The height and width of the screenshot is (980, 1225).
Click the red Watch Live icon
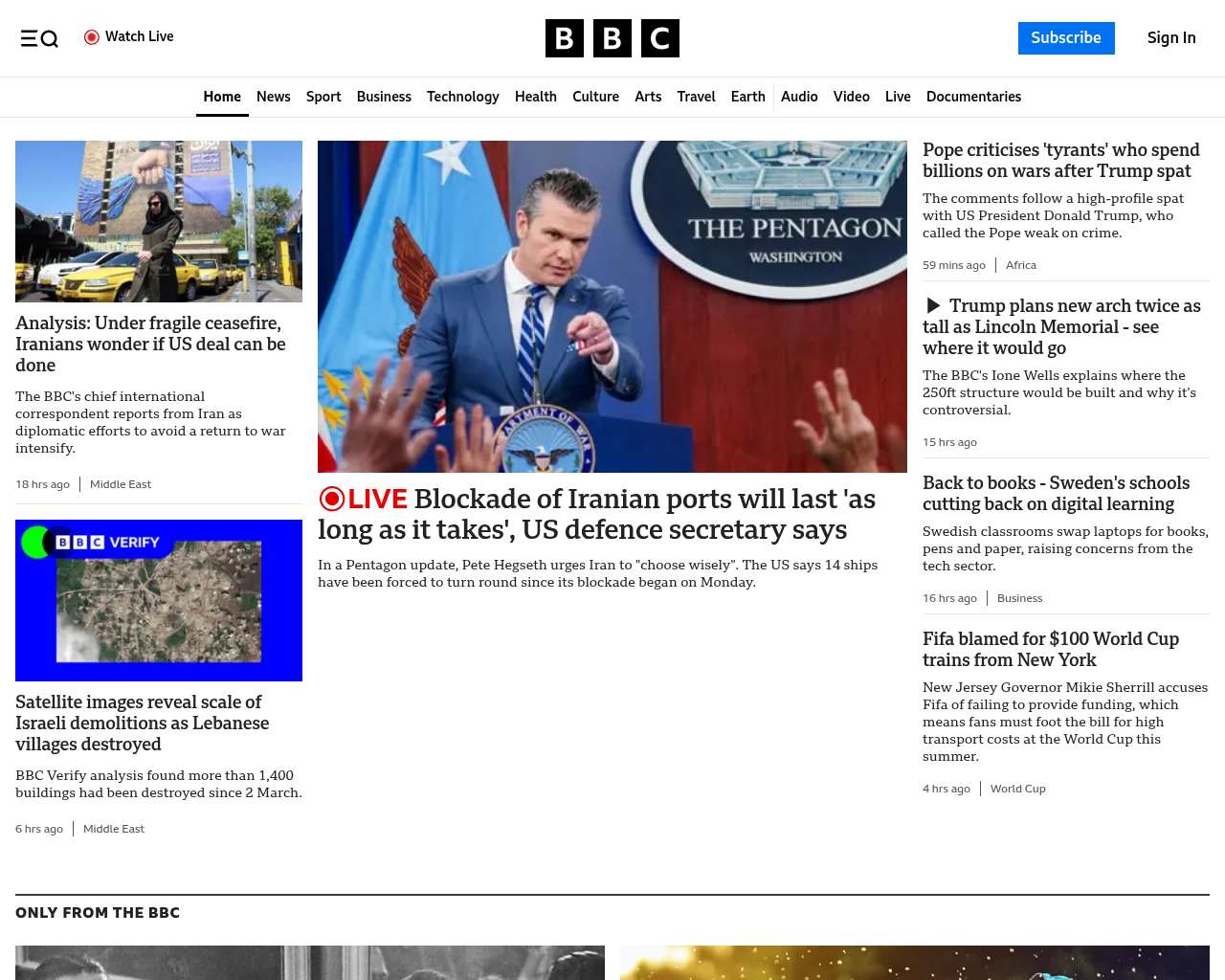[x=92, y=37]
